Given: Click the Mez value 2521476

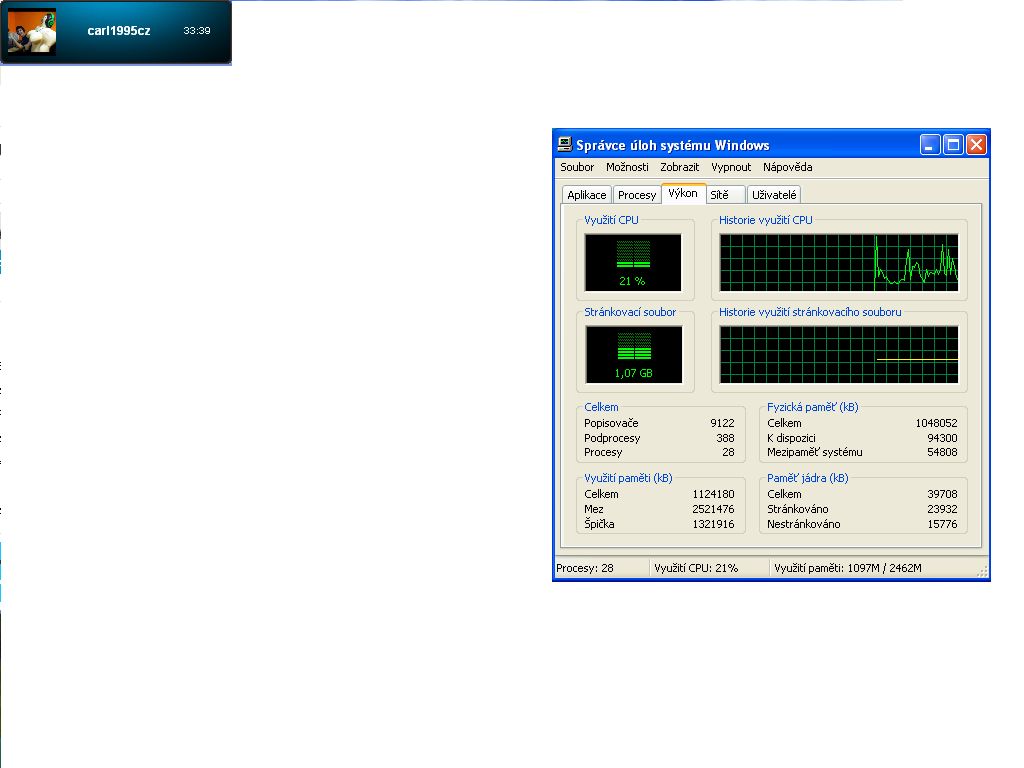Looking at the screenshot, I should tap(713, 509).
